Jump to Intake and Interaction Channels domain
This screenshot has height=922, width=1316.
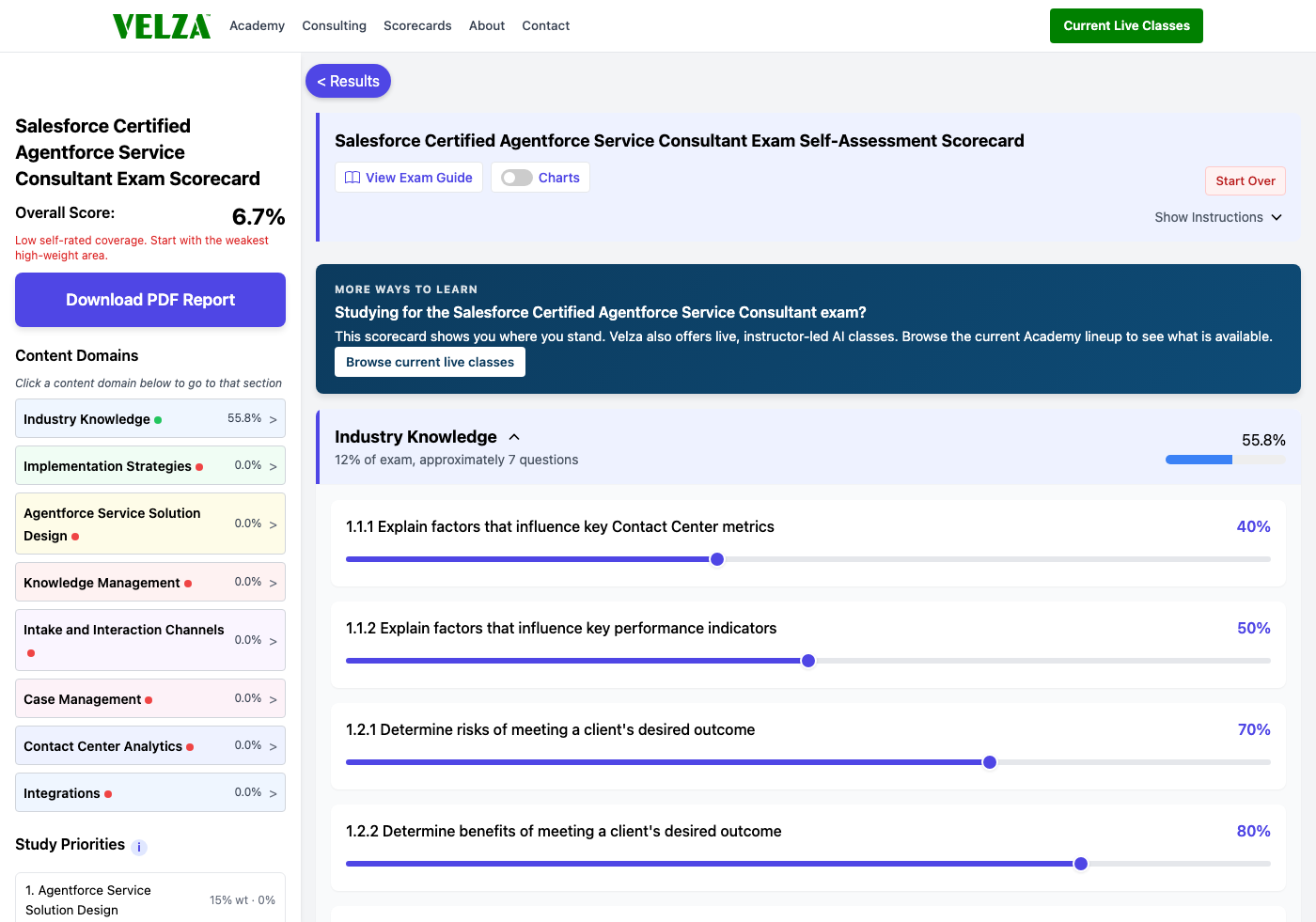[150, 640]
